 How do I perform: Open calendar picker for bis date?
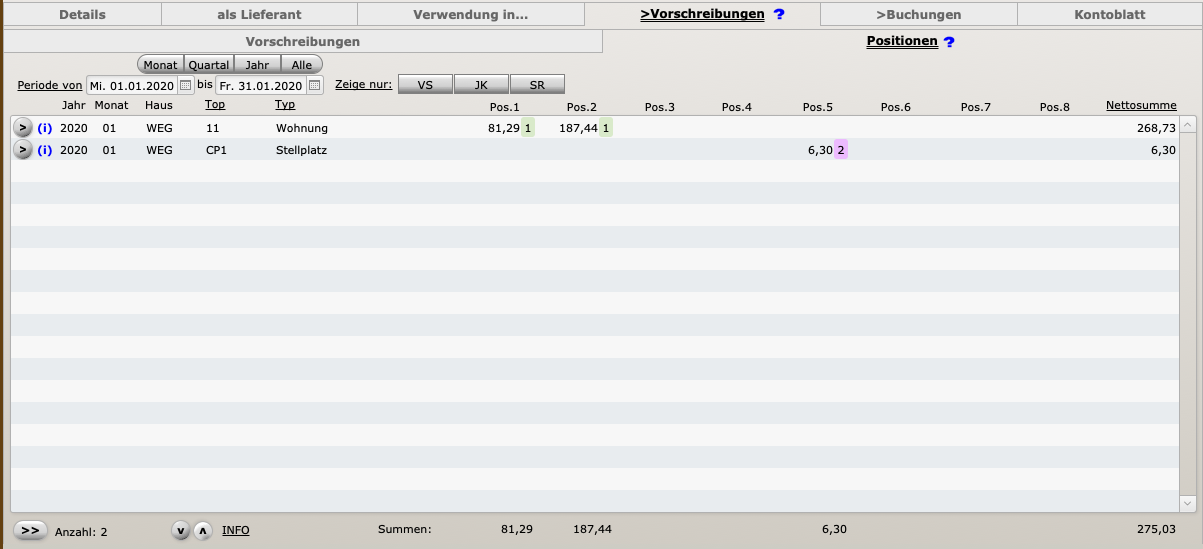pyautogui.click(x=314, y=86)
